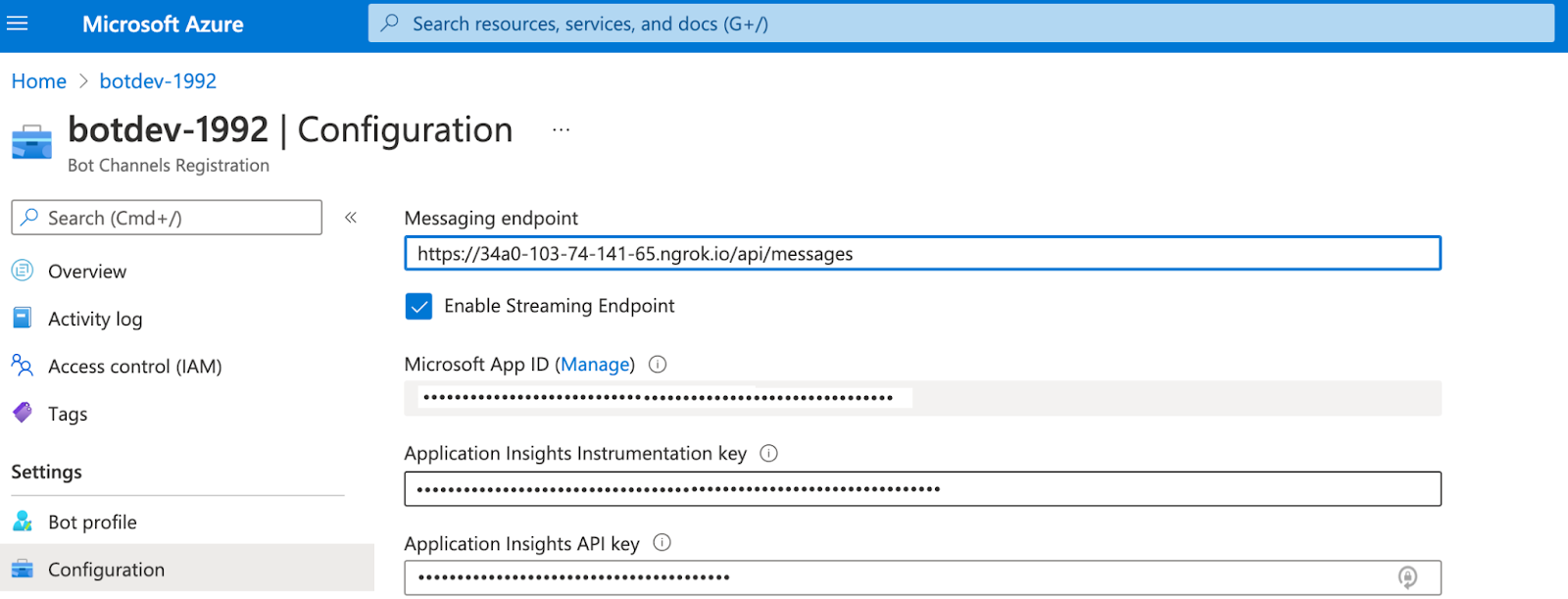Select Configuration in sidebar

click(187, 570)
